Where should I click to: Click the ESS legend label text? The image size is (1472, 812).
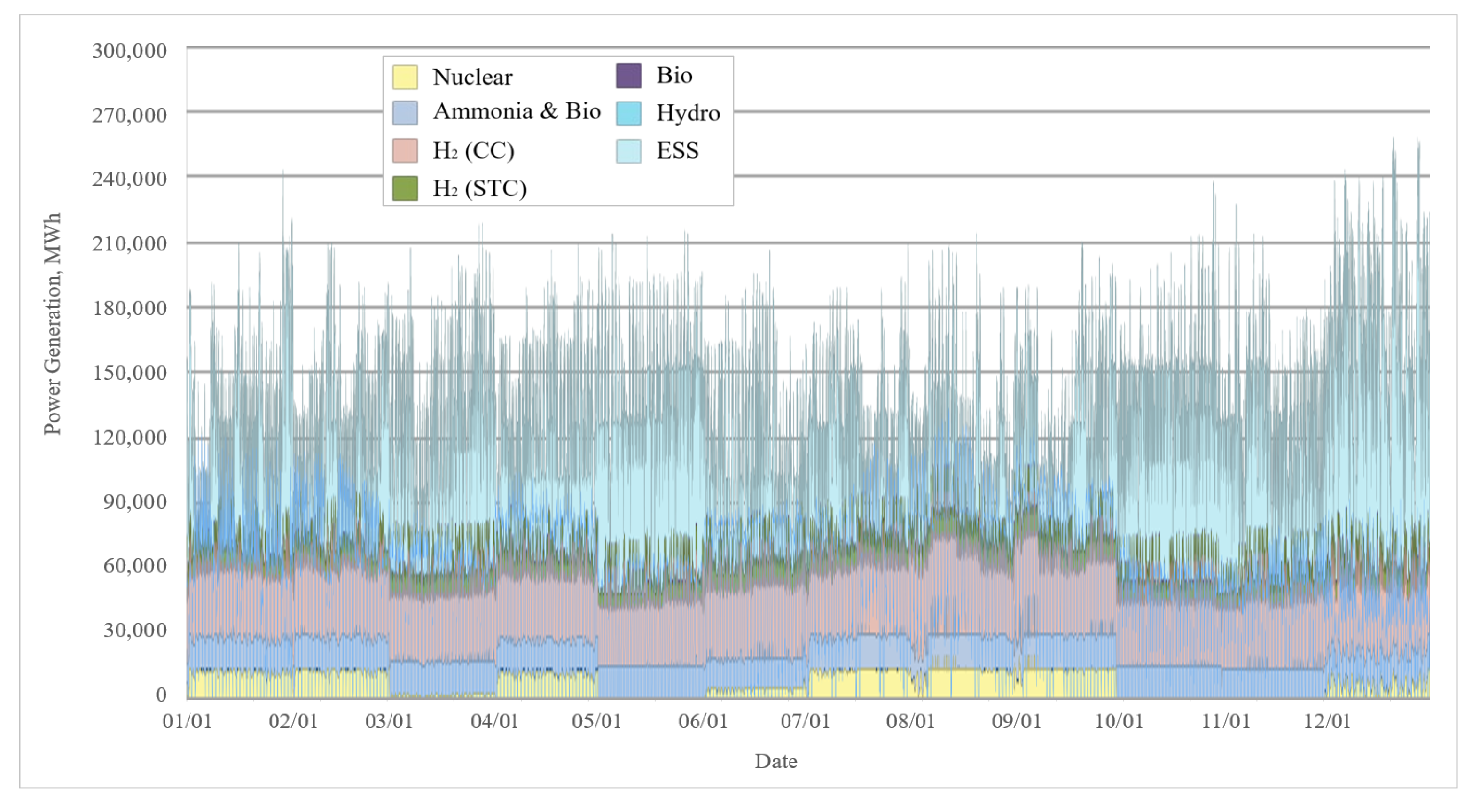point(677,151)
